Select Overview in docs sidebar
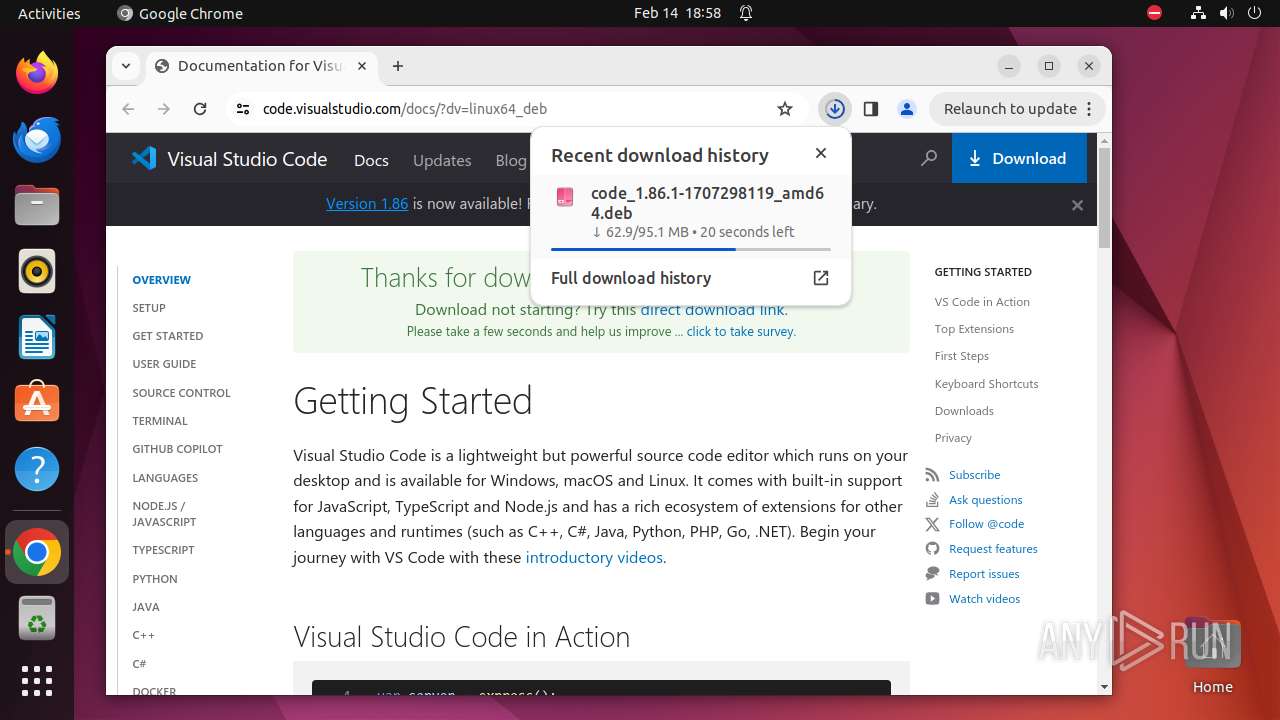The image size is (1280, 720). (161, 280)
